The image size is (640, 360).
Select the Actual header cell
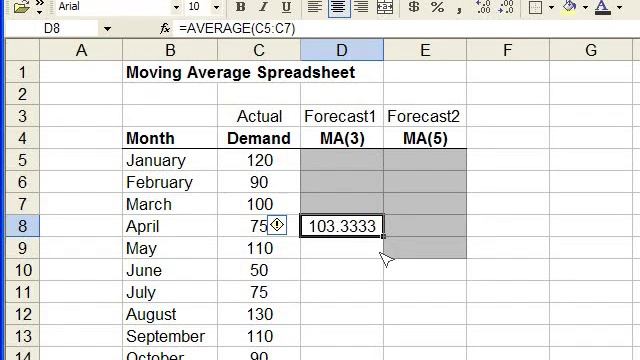click(x=259, y=116)
